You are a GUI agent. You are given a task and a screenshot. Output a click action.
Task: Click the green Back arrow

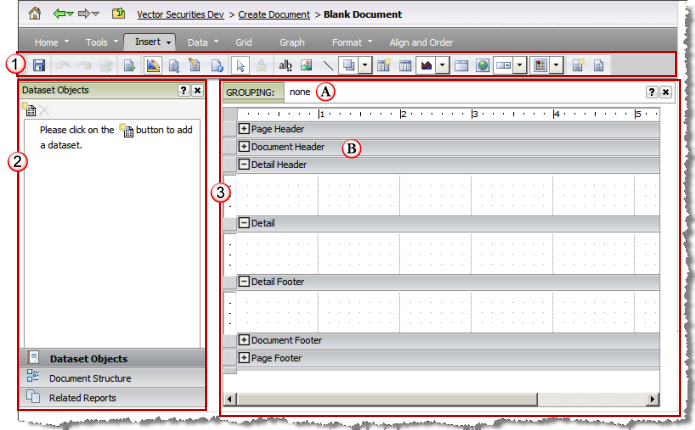pos(59,13)
